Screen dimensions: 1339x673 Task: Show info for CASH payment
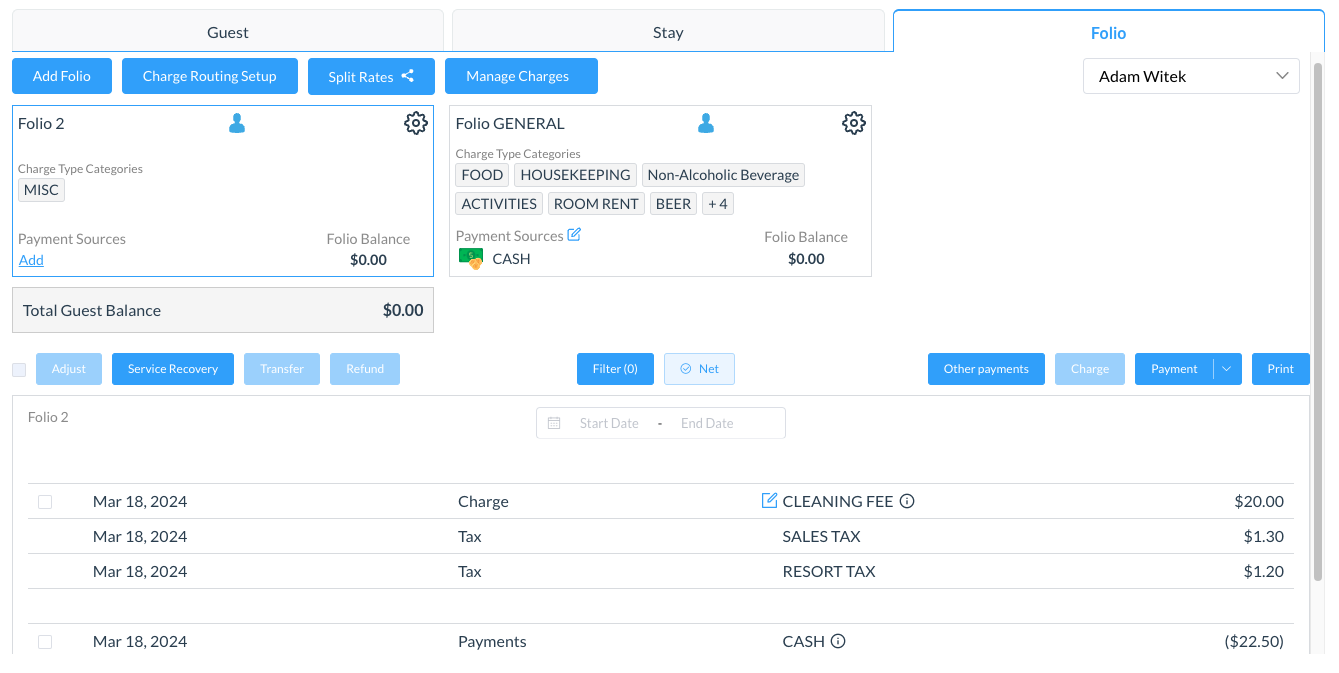pyautogui.click(x=838, y=641)
